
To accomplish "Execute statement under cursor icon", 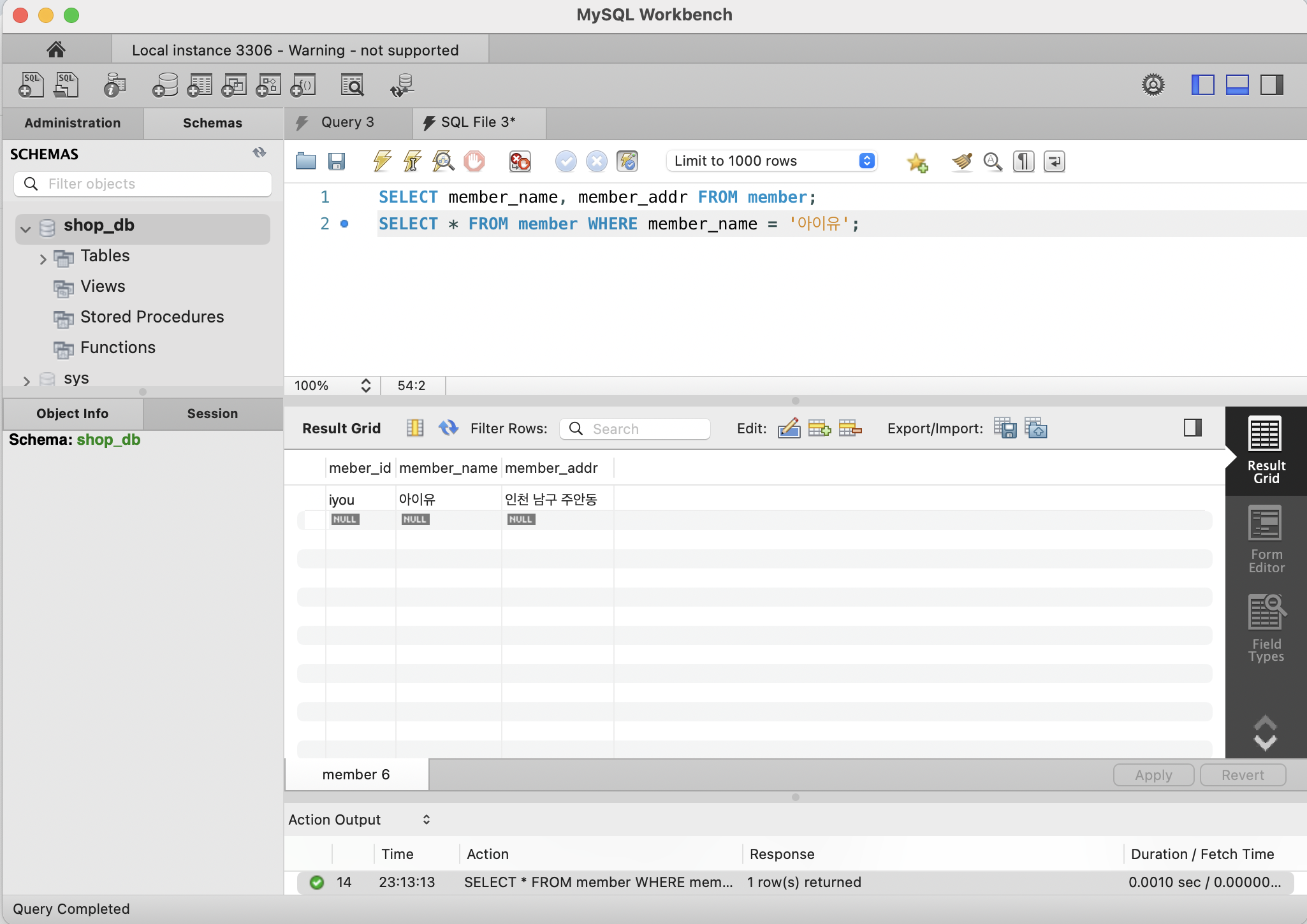I will pos(413,161).
